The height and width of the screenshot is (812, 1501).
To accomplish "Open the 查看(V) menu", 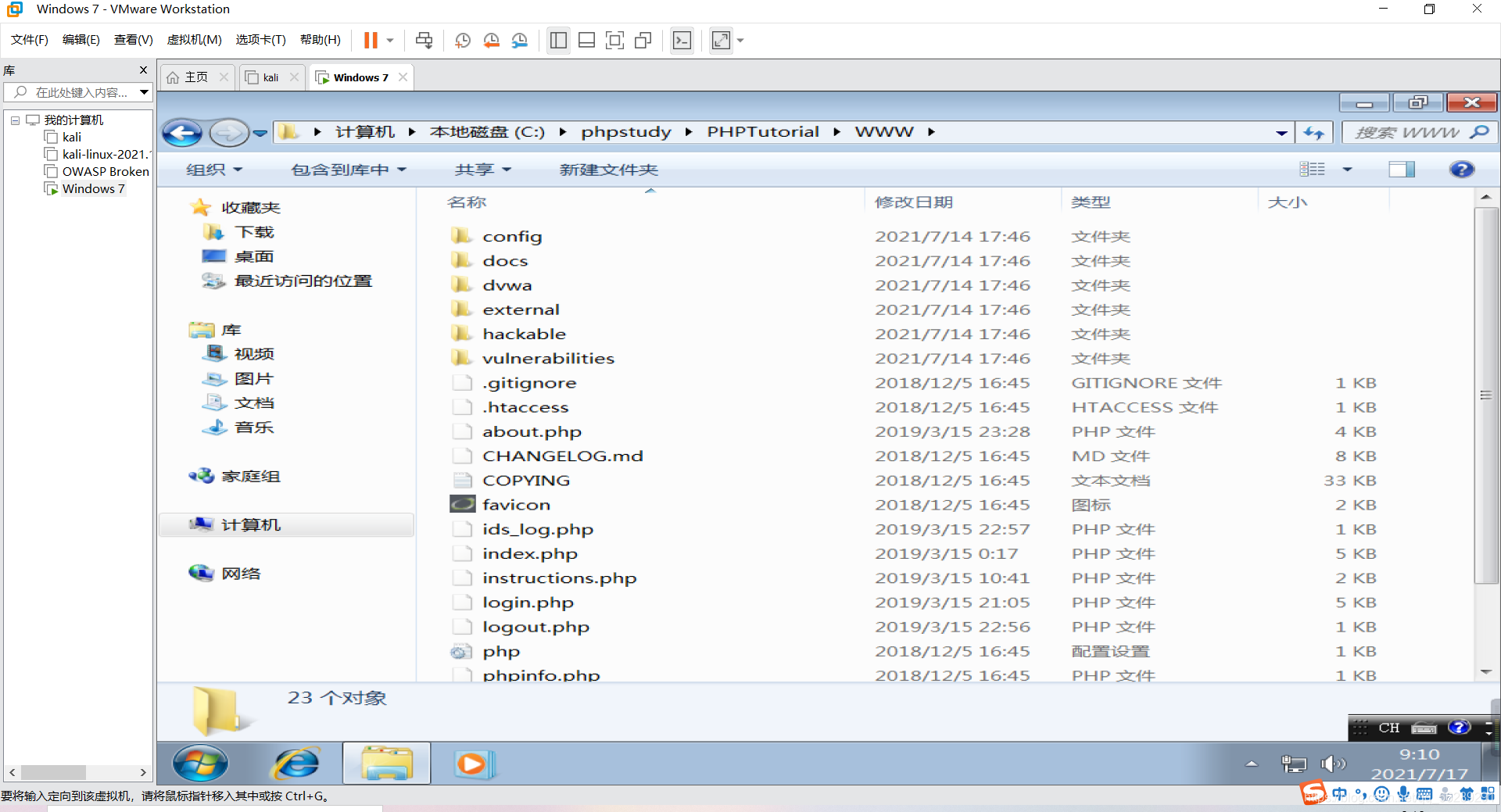I will (134, 40).
